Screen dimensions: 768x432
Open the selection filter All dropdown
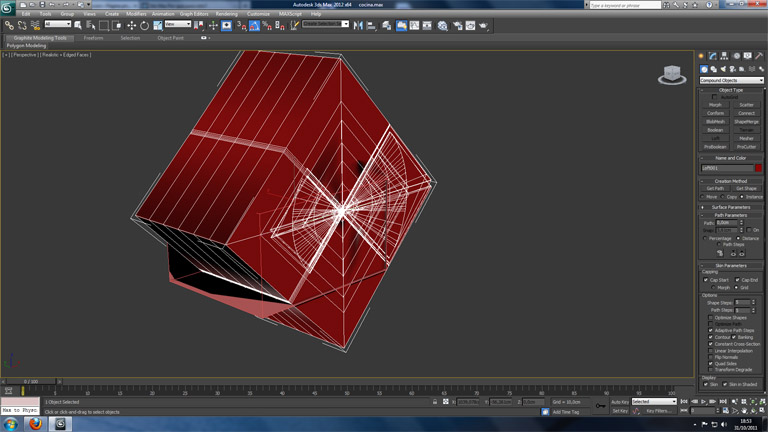[x=57, y=25]
